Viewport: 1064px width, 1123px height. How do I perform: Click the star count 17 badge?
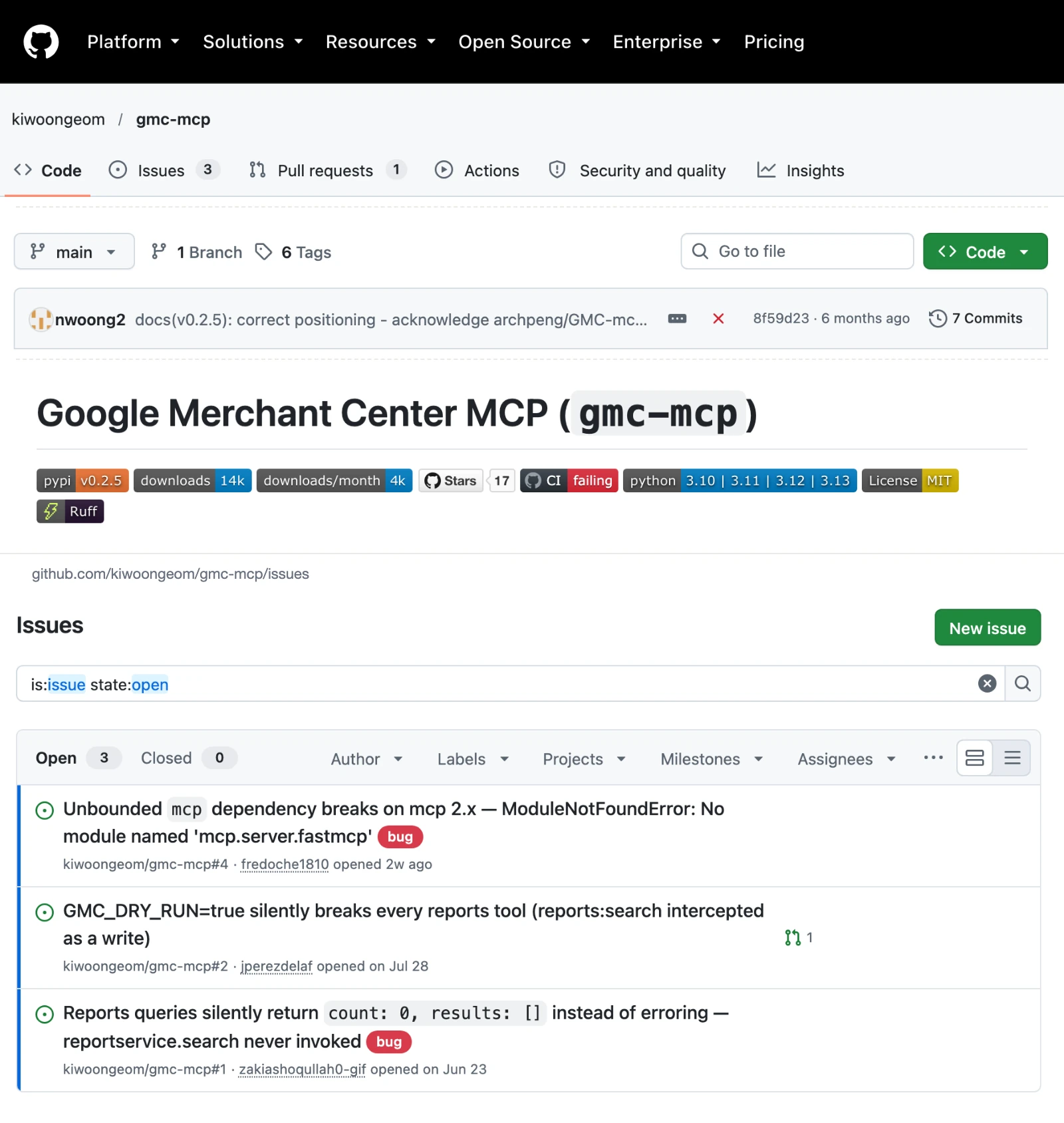coord(502,480)
